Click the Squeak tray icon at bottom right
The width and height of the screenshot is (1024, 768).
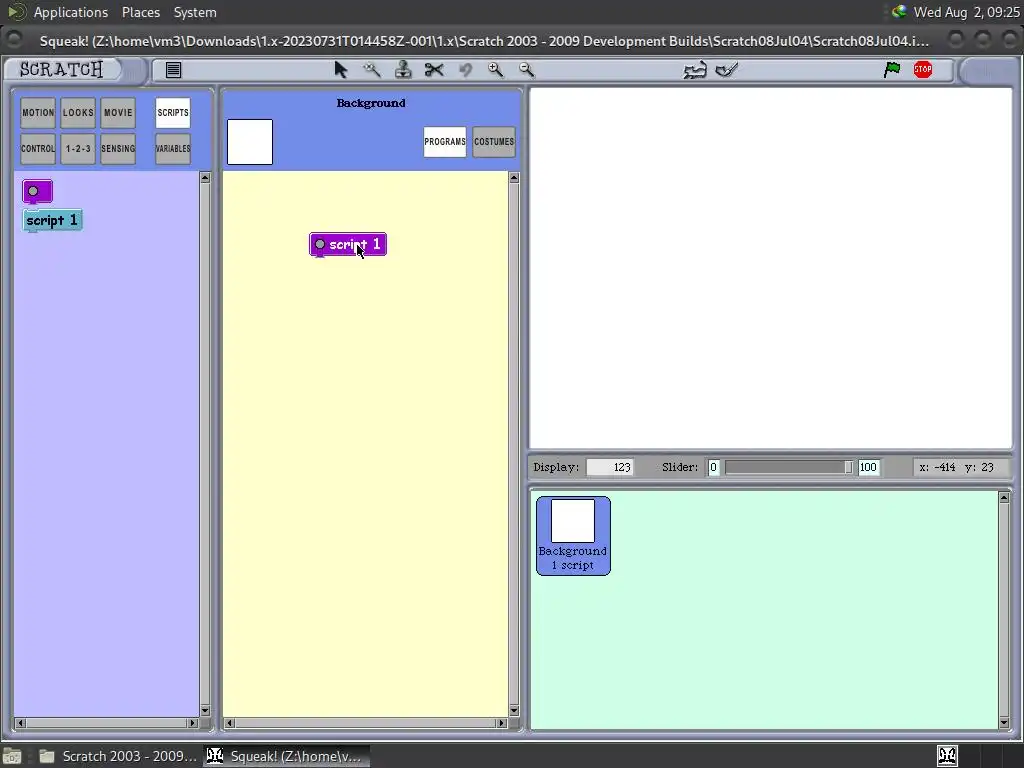pyautogui.click(x=947, y=756)
